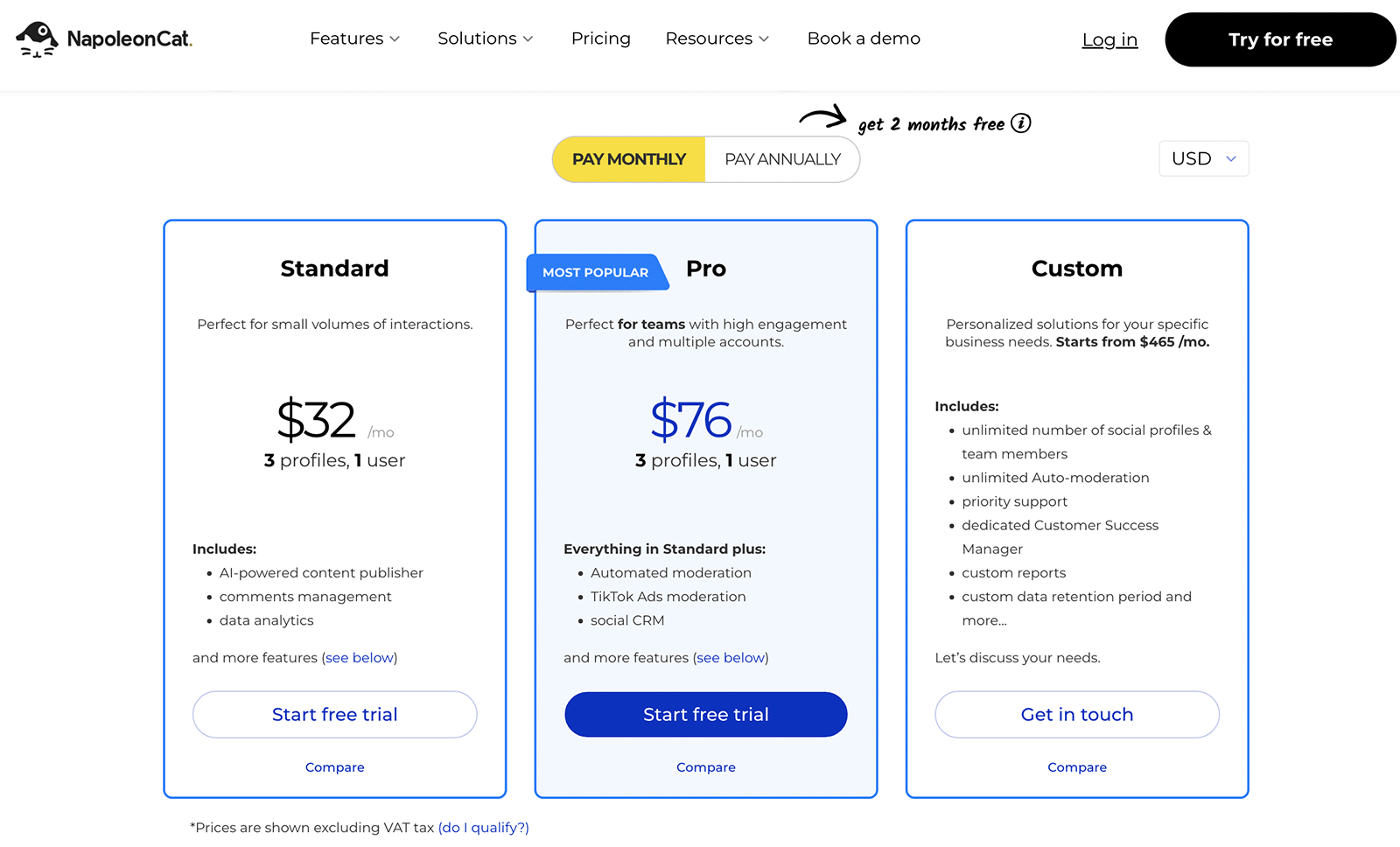Click the info icon beside 'get 2 months free'
This screenshot has width=1400, height=847.
[1020, 123]
